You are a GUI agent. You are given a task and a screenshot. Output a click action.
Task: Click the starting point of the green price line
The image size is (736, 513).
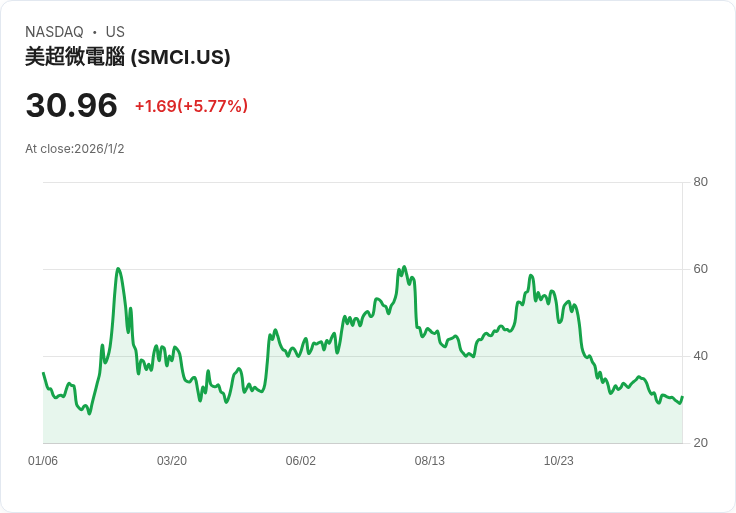pyautogui.click(x=43, y=373)
